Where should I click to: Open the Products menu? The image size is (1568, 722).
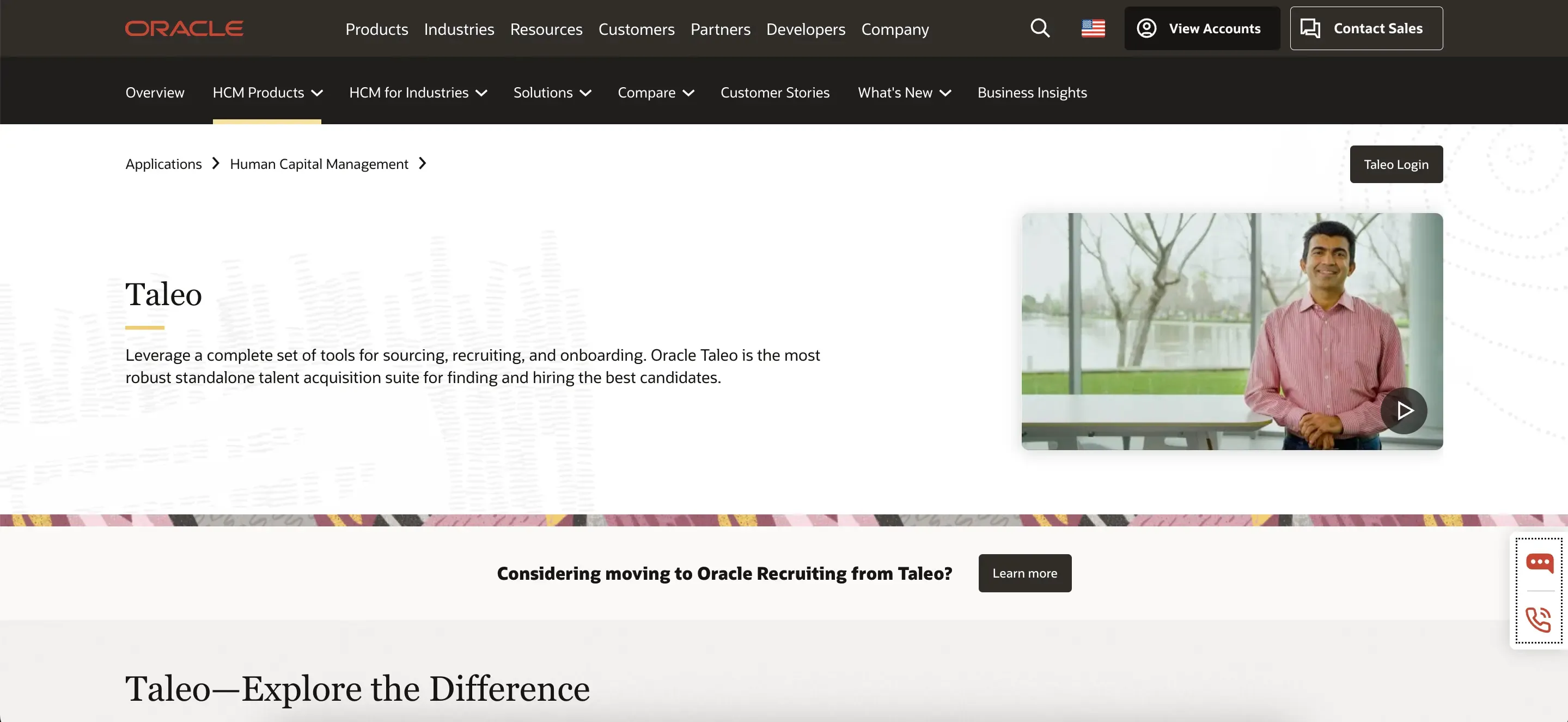[376, 29]
